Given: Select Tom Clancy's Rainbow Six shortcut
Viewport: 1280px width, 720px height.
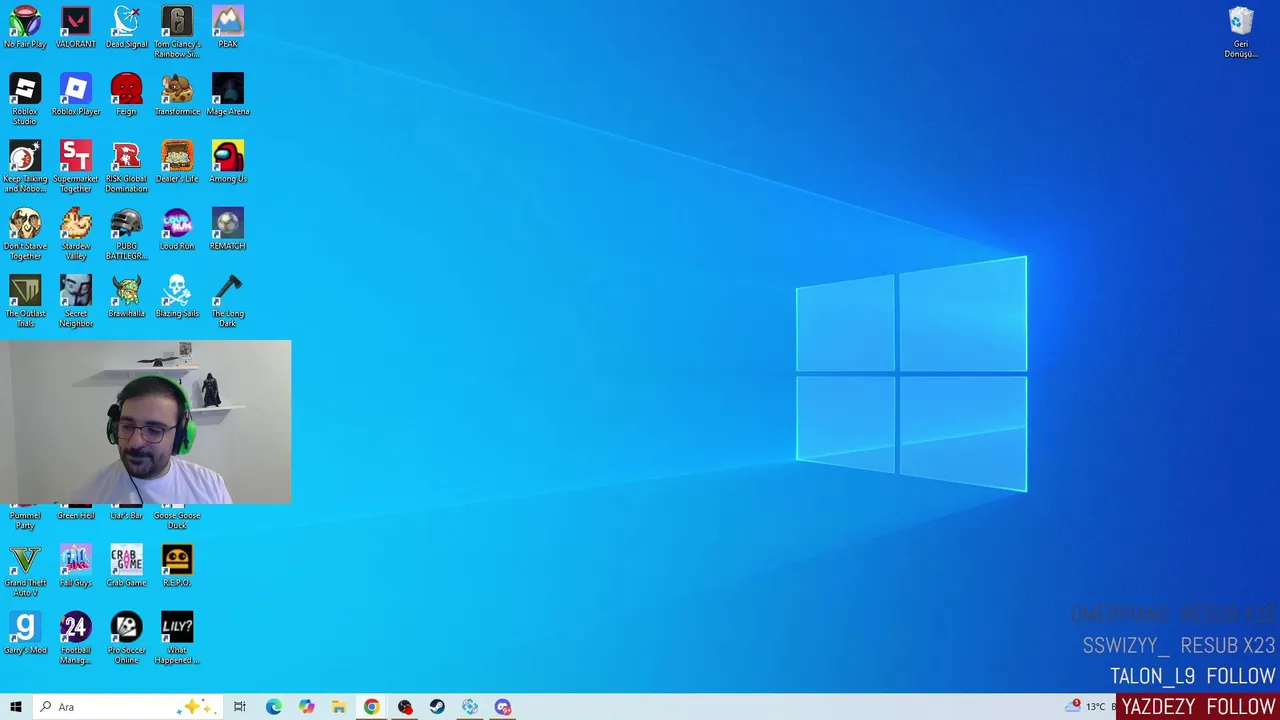Looking at the screenshot, I should (177, 32).
